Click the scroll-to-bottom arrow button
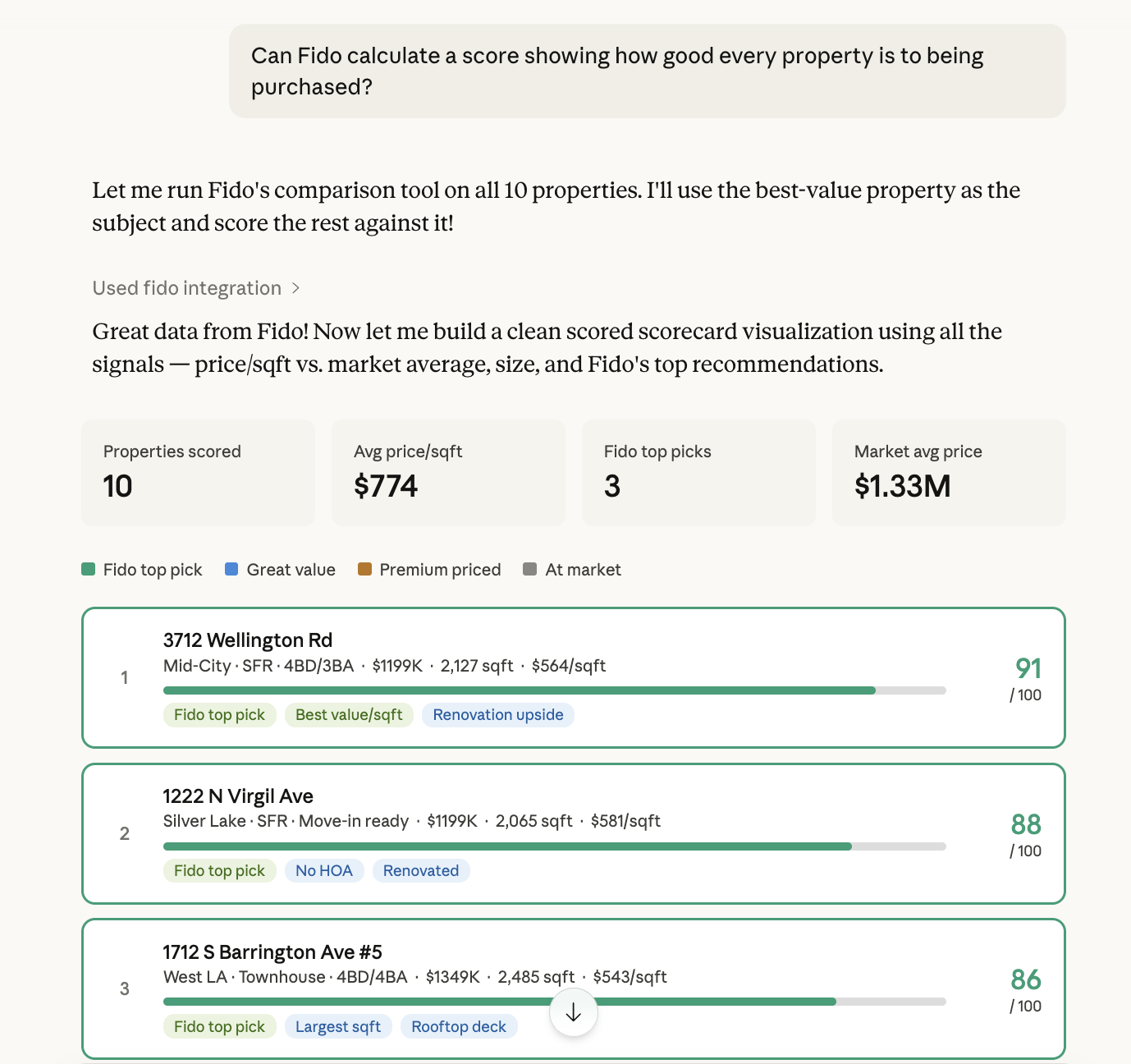Screen dimensions: 1131x1064 (x=573, y=1012)
